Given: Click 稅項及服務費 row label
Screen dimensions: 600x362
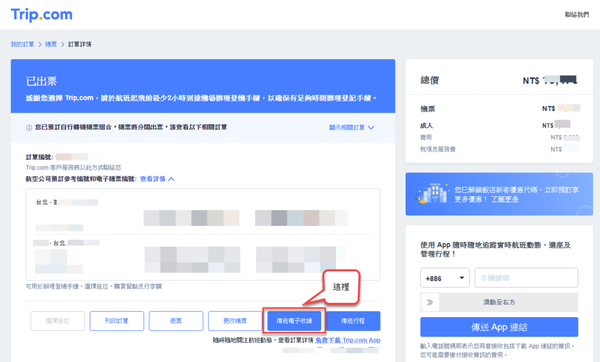Looking at the screenshot, I should click(438, 149).
